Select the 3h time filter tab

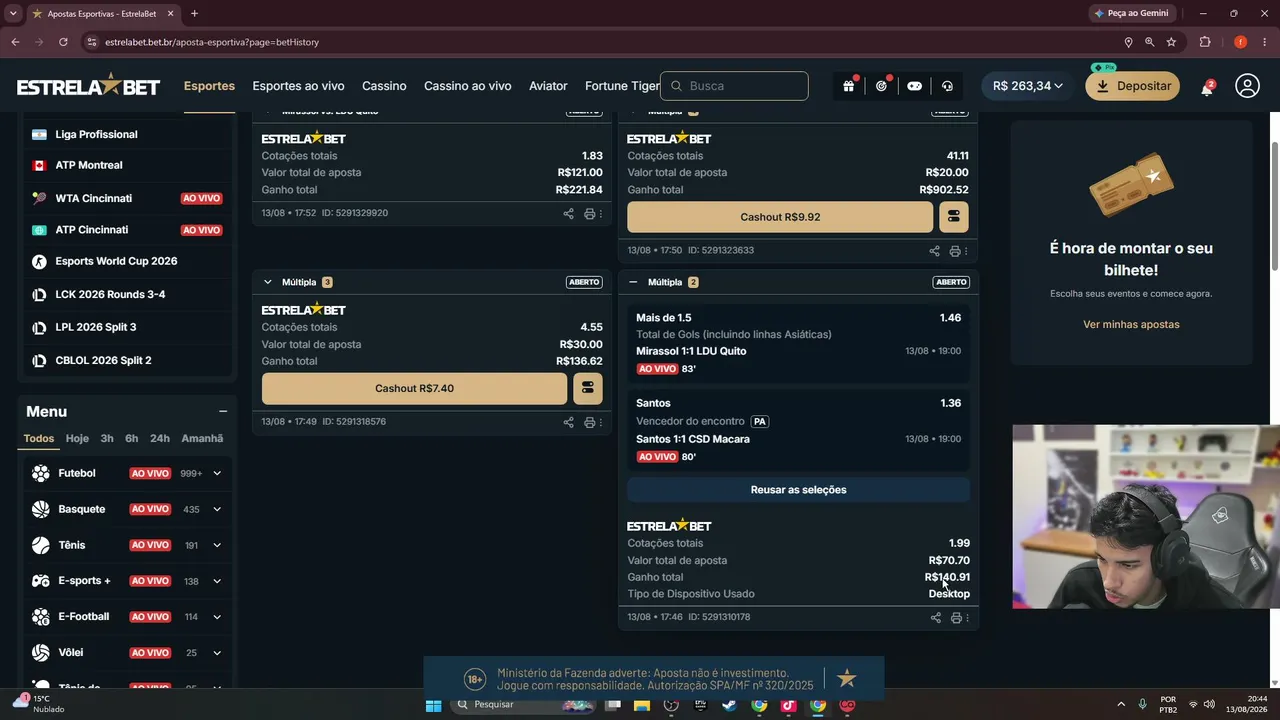(x=107, y=438)
